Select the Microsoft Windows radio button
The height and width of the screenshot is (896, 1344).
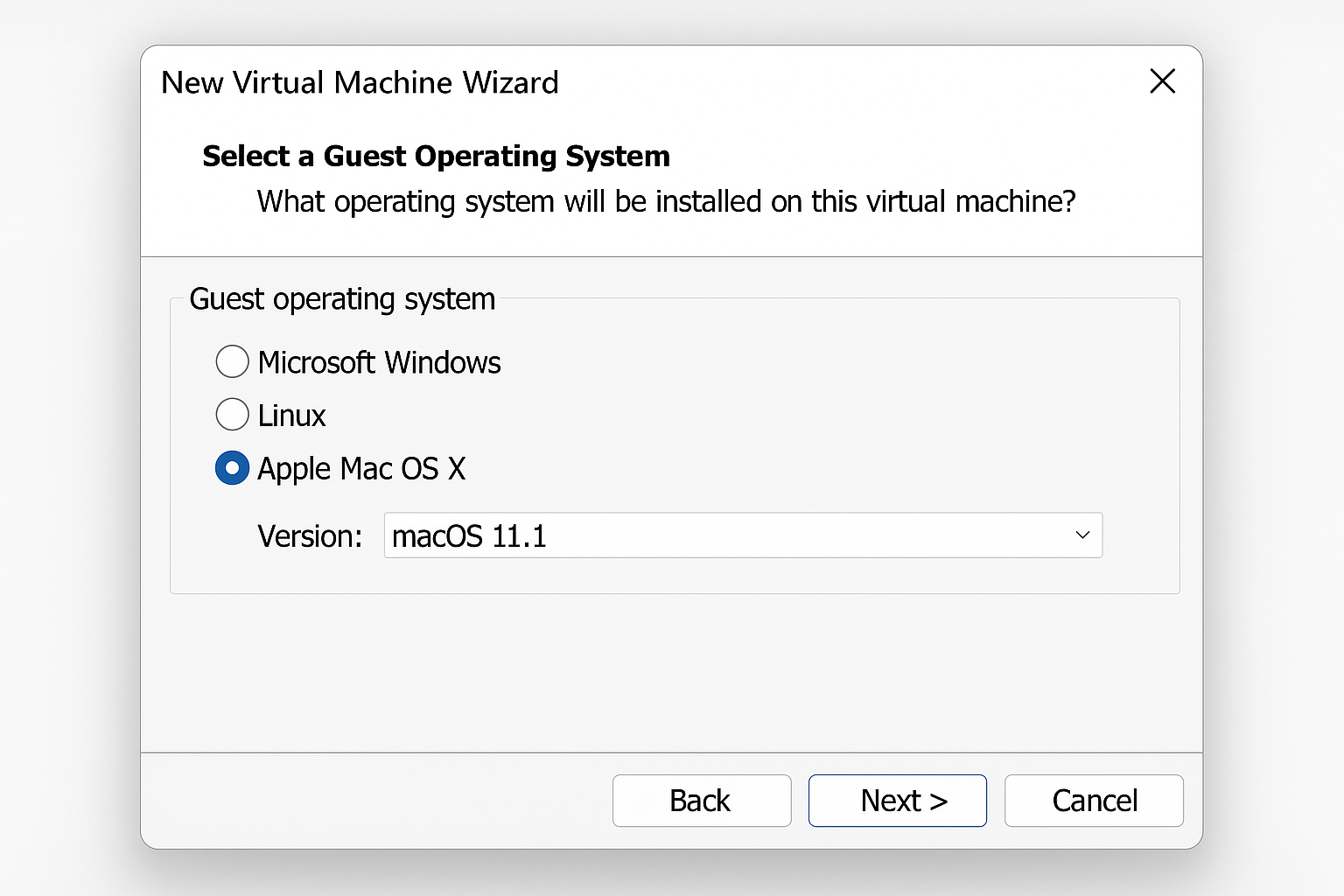(x=232, y=361)
